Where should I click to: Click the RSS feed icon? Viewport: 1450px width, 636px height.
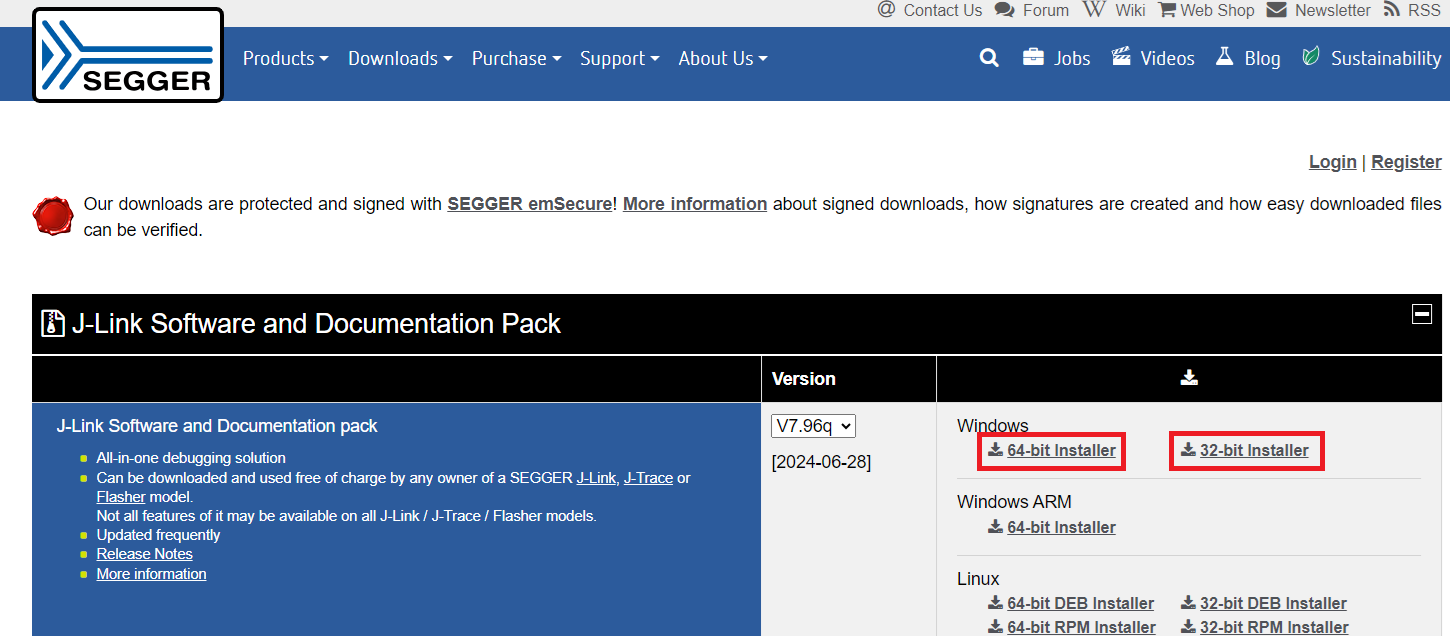click(x=1392, y=10)
